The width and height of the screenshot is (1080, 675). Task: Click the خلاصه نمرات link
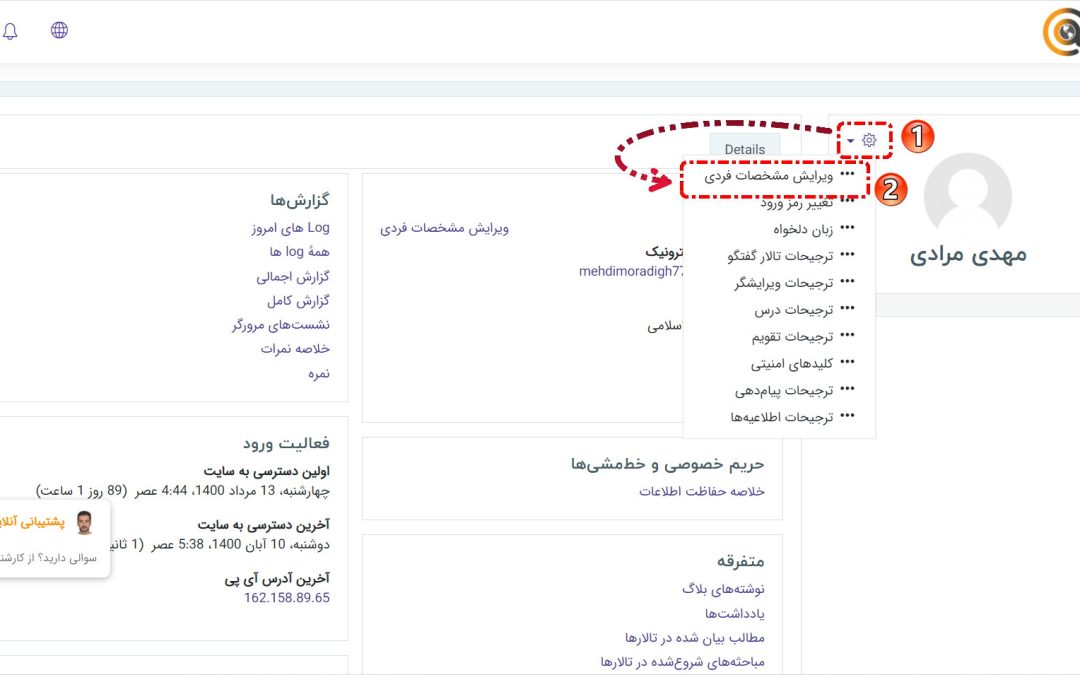pyautogui.click(x=295, y=349)
